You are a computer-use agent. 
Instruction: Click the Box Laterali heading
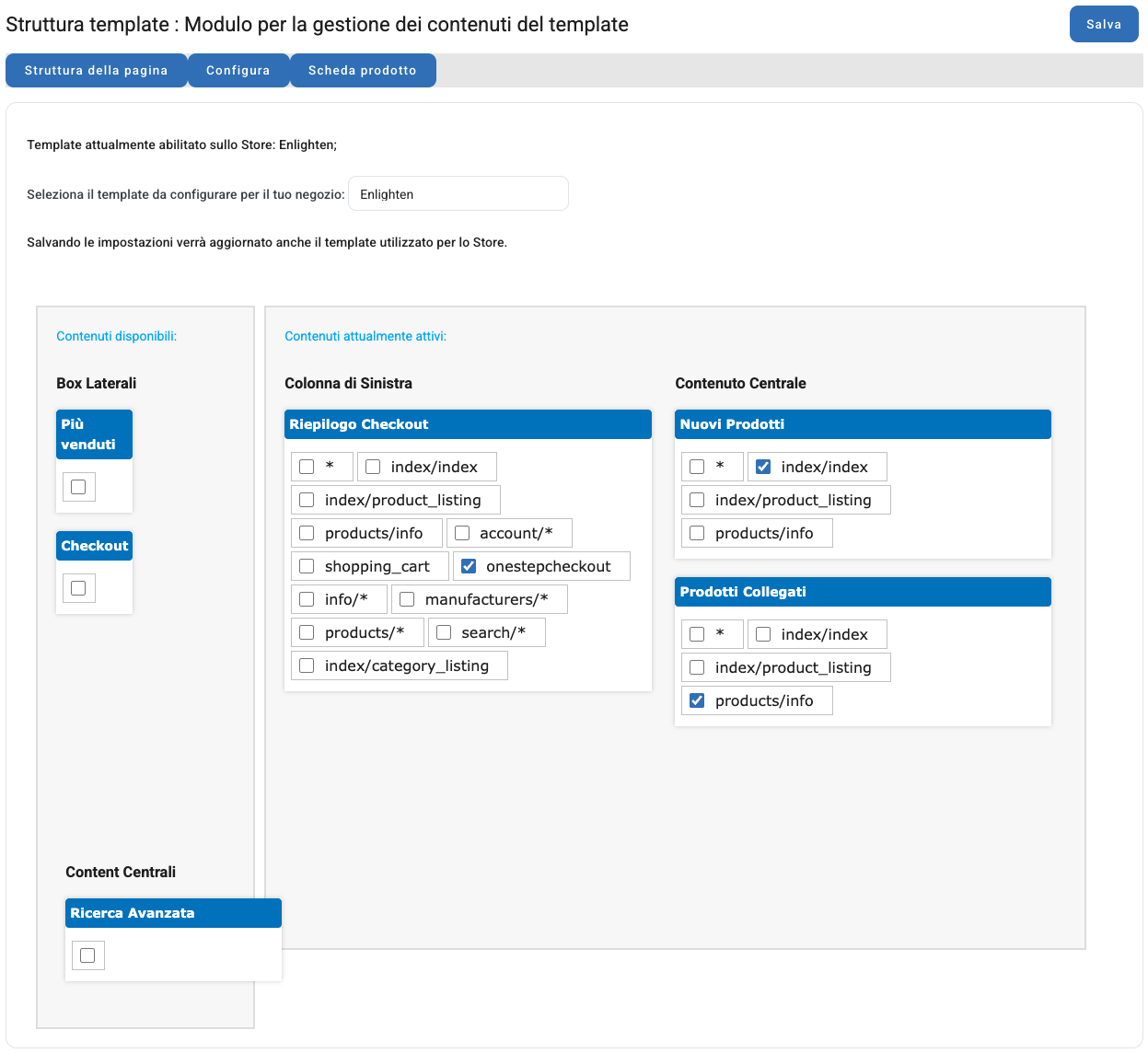(97, 383)
